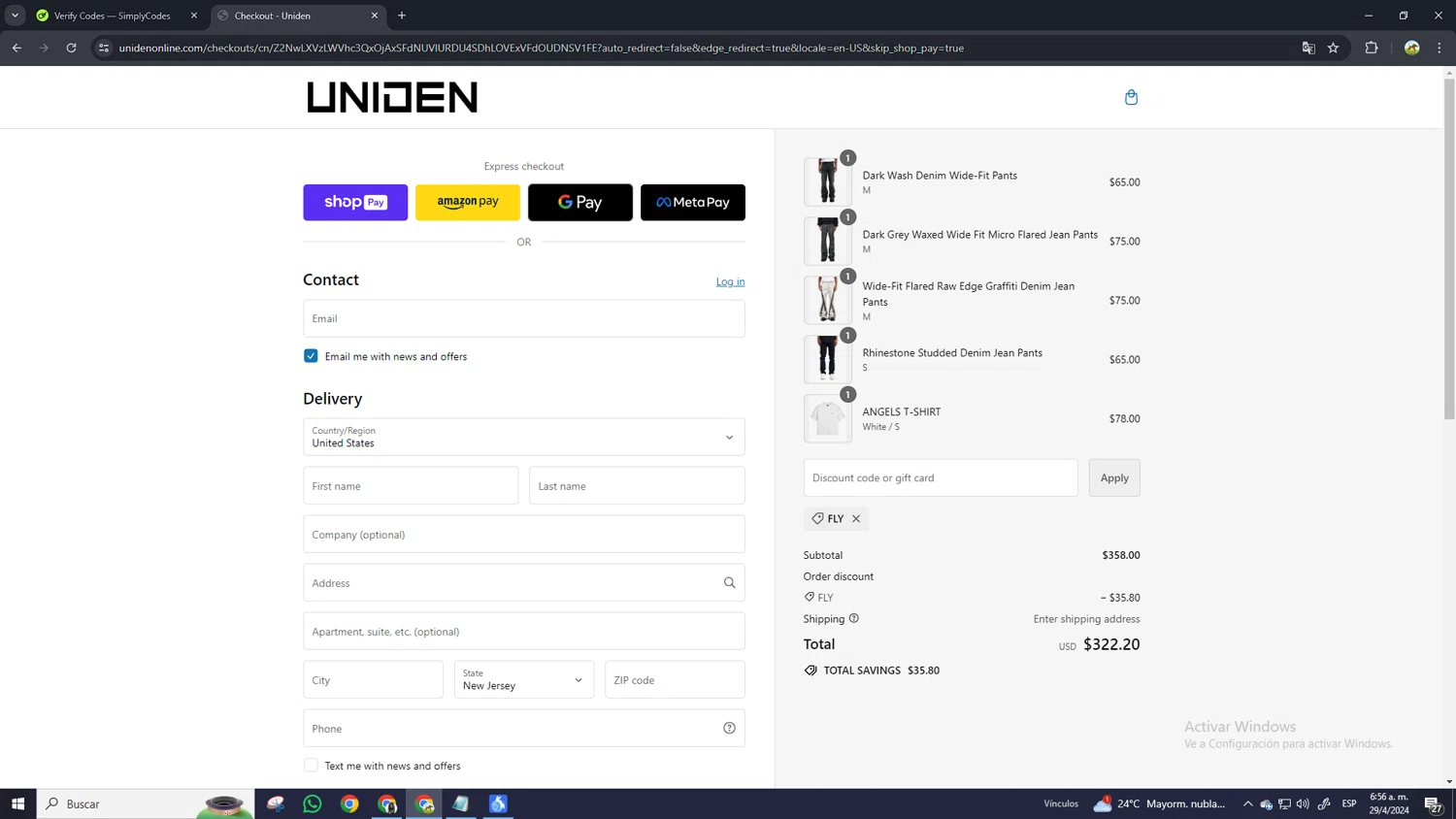Viewport: 1456px width, 819px height.
Task: Pay with Meta Pay button
Action: [693, 203]
